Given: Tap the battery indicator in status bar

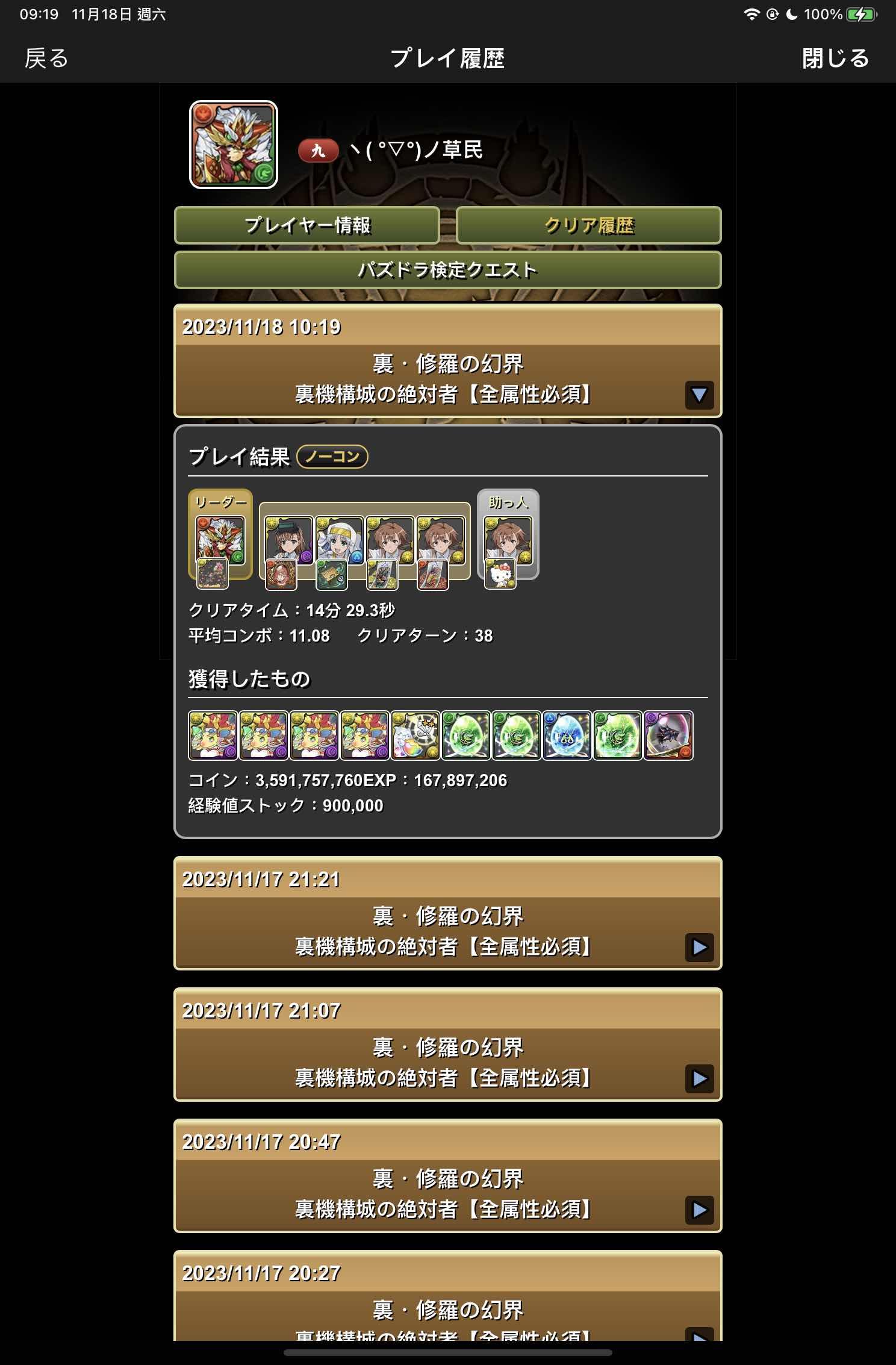Looking at the screenshot, I should [861, 14].
